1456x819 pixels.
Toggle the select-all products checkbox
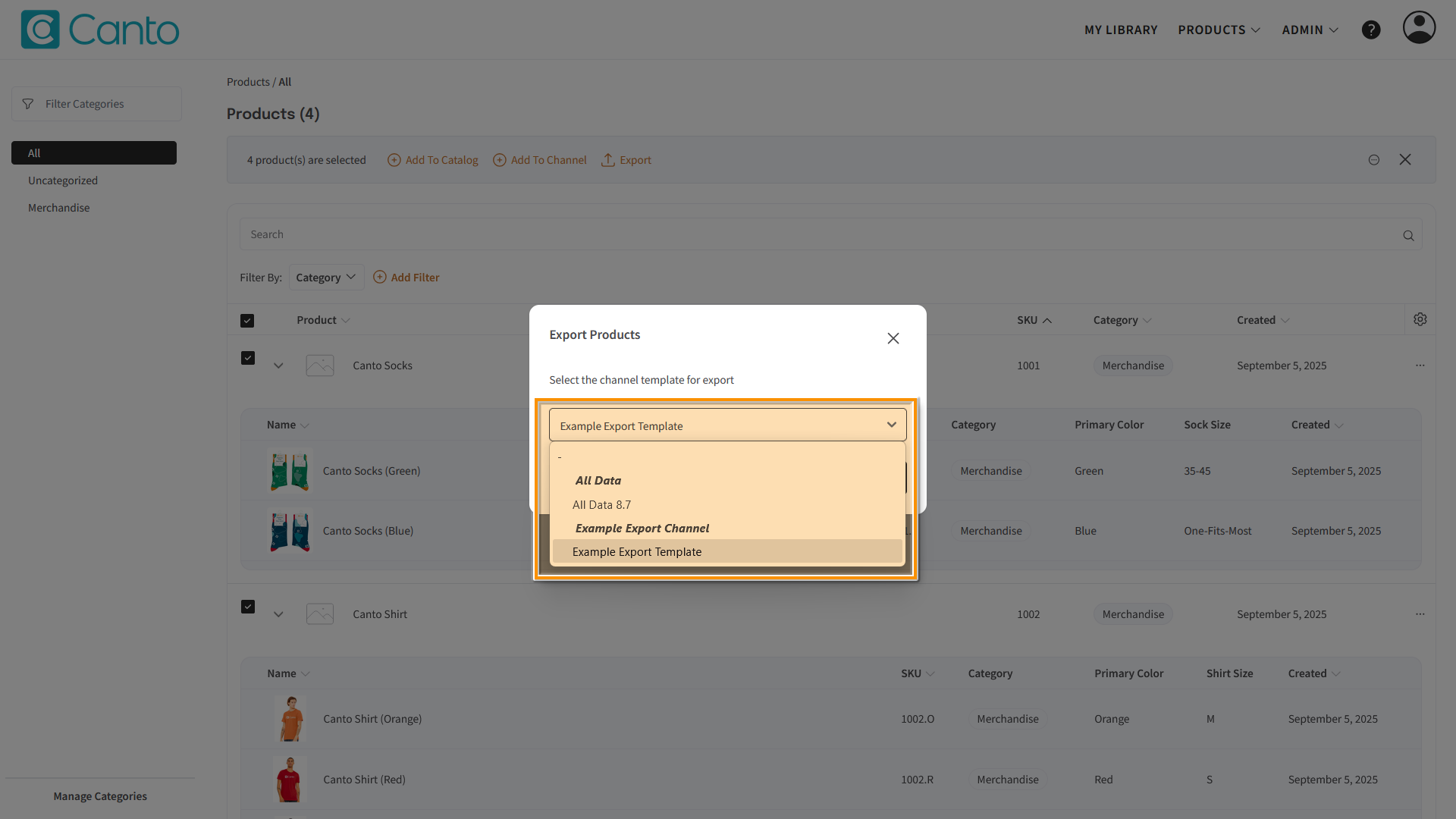(247, 321)
